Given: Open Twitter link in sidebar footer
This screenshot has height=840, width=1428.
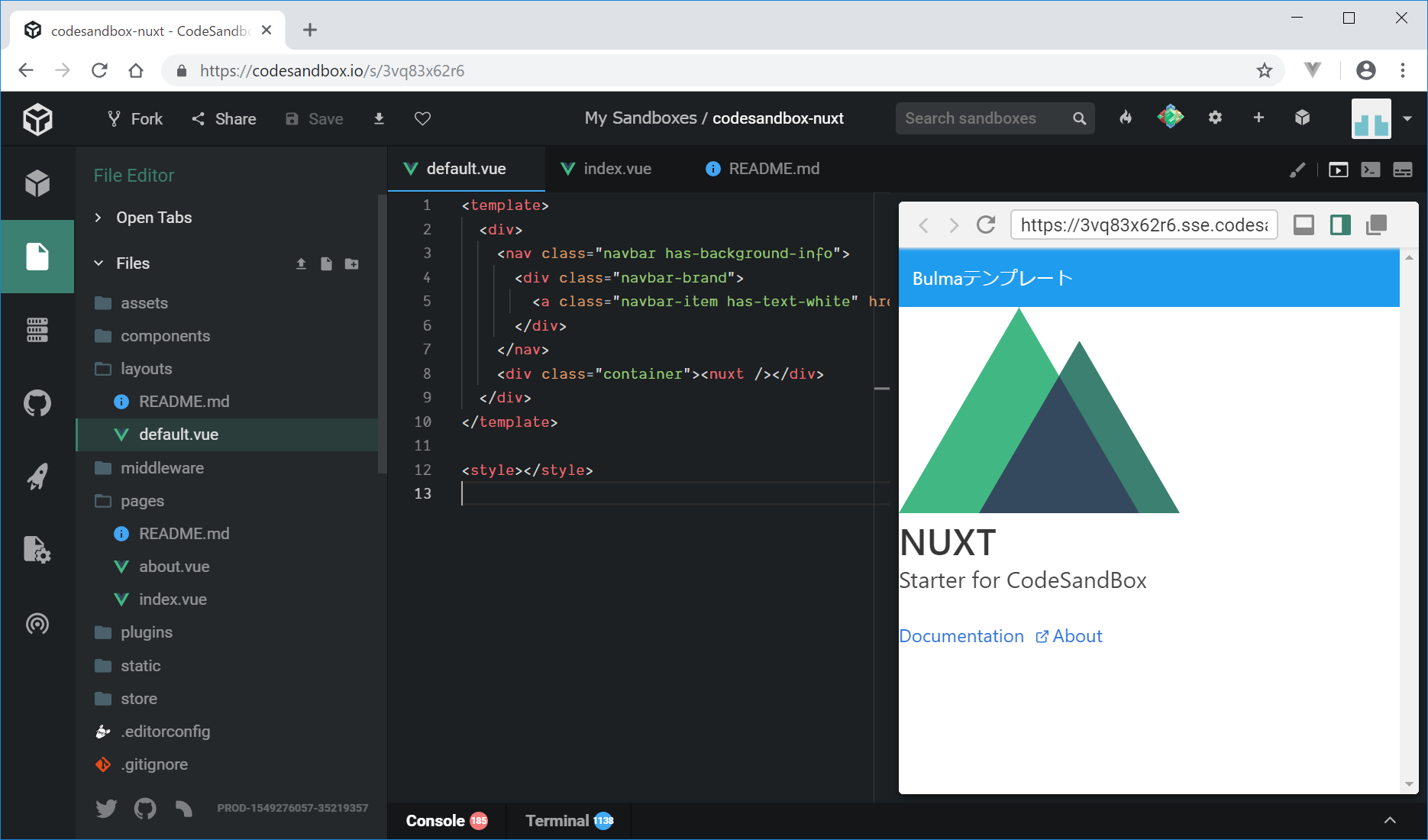Looking at the screenshot, I should (106, 808).
